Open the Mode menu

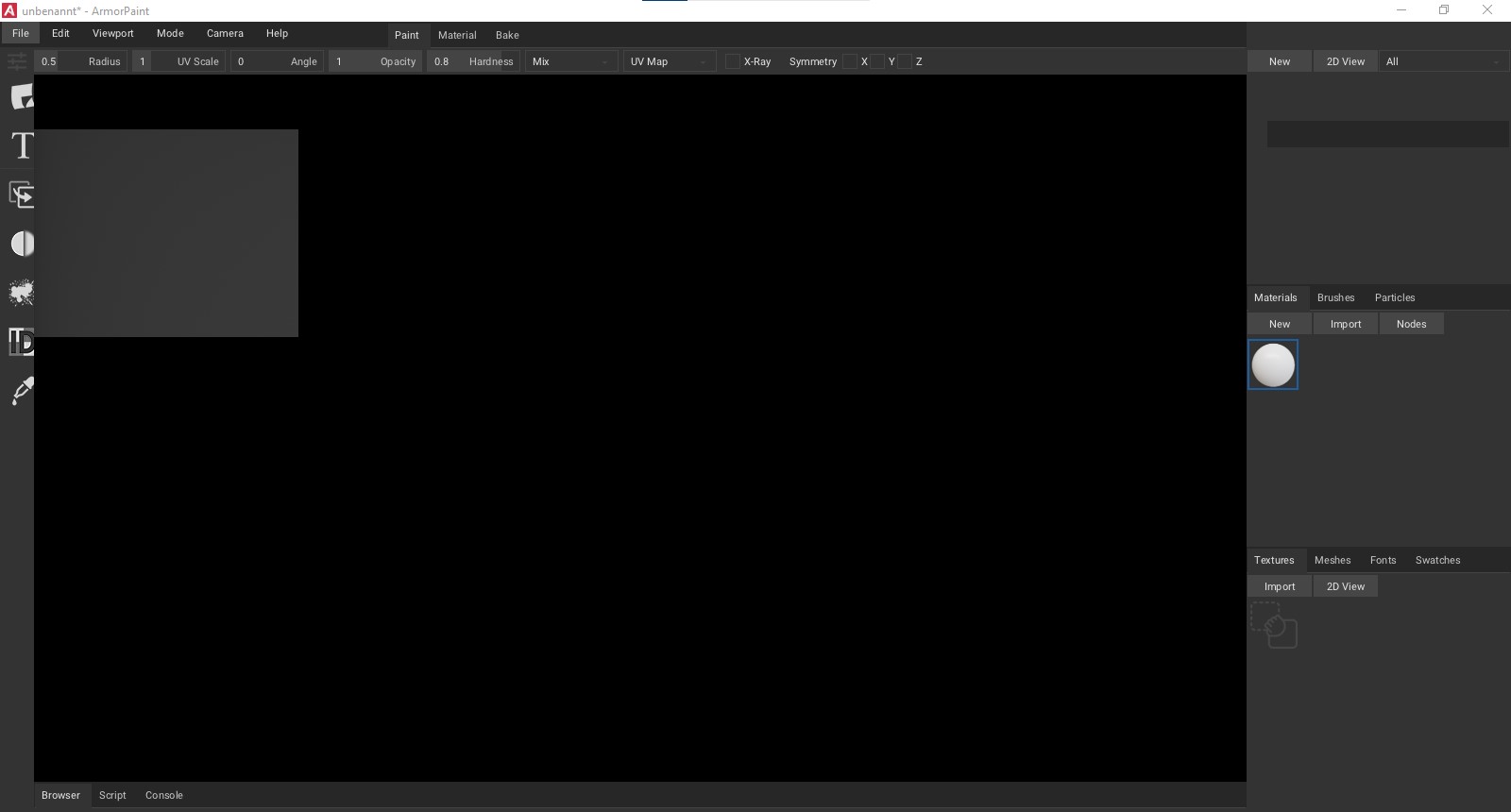click(x=170, y=33)
